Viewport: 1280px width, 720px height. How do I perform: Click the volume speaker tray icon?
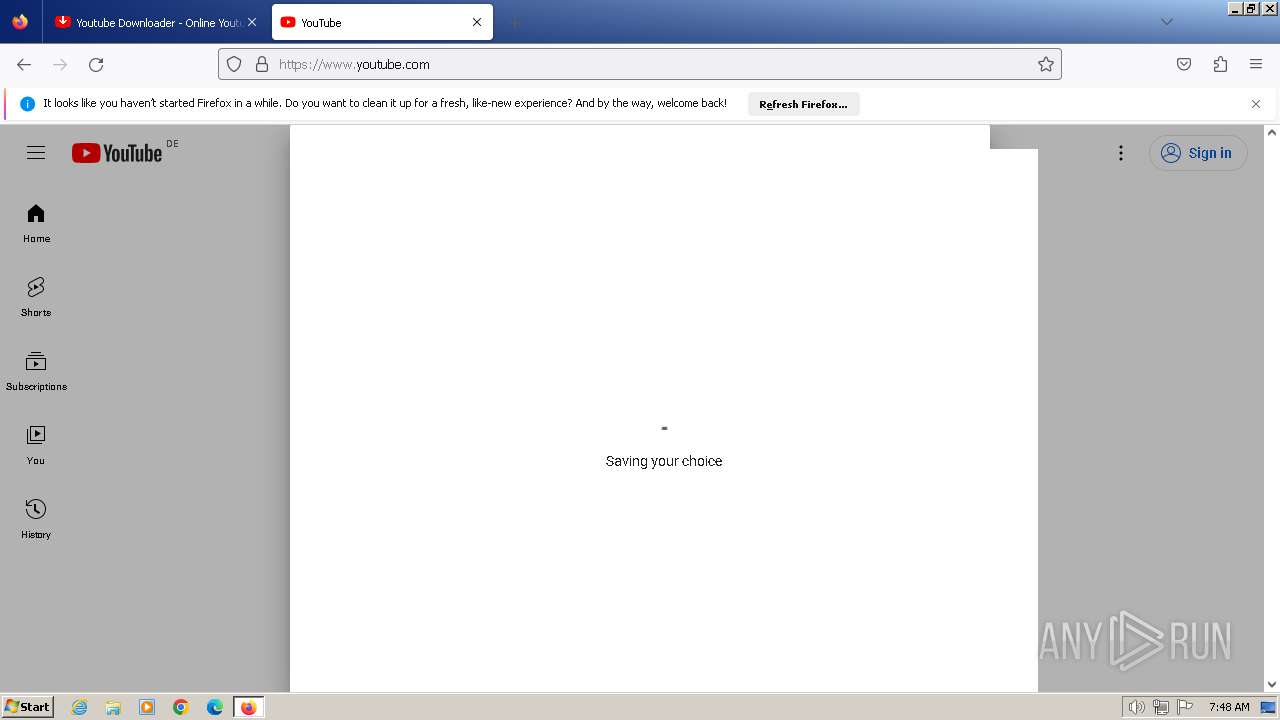pos(1137,707)
